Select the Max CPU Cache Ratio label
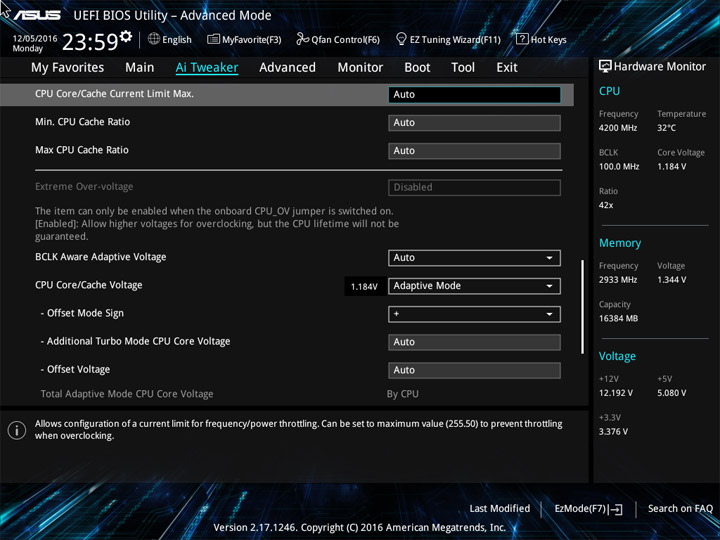The width and height of the screenshot is (720, 540). click(x=82, y=150)
